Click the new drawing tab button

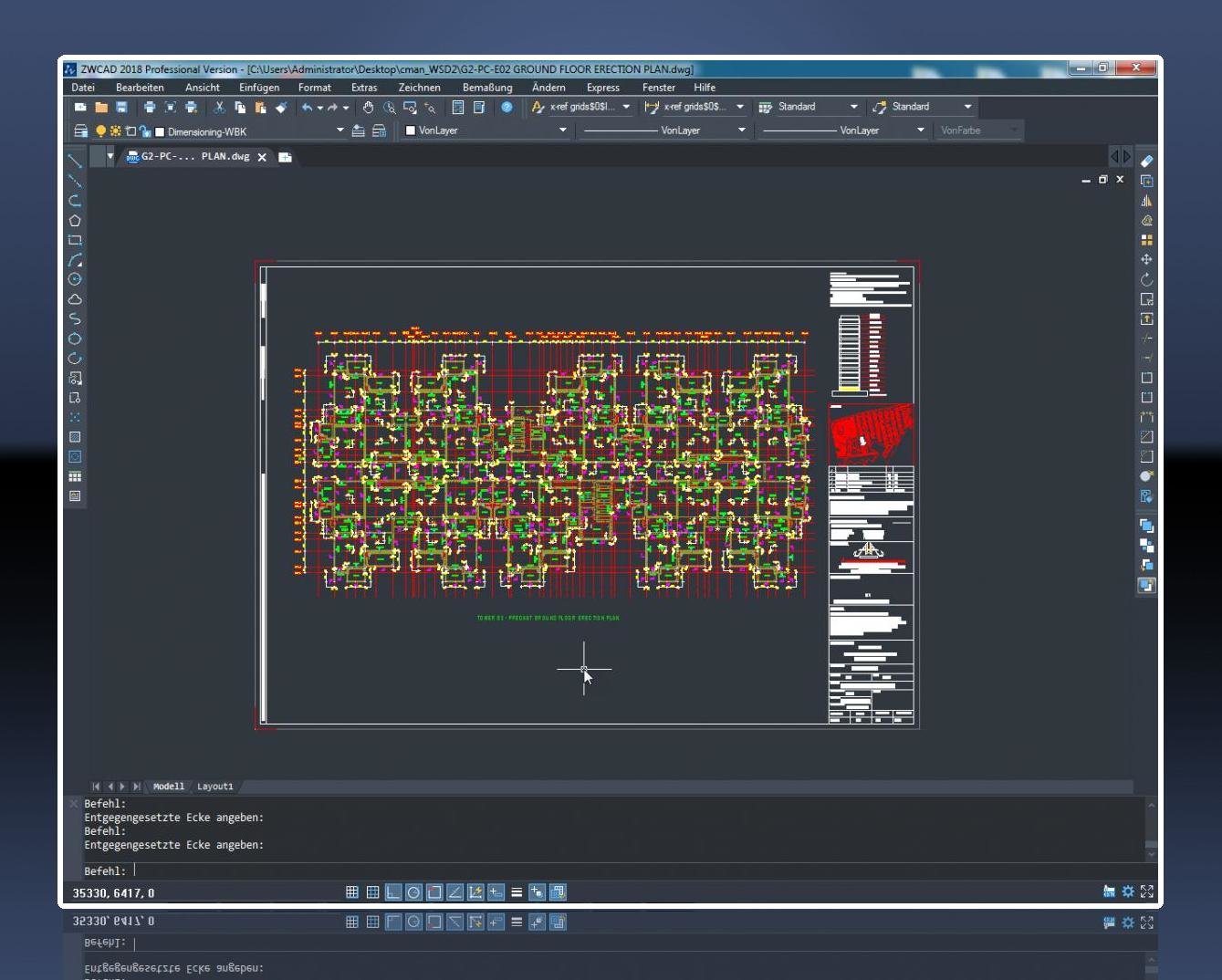click(x=285, y=157)
